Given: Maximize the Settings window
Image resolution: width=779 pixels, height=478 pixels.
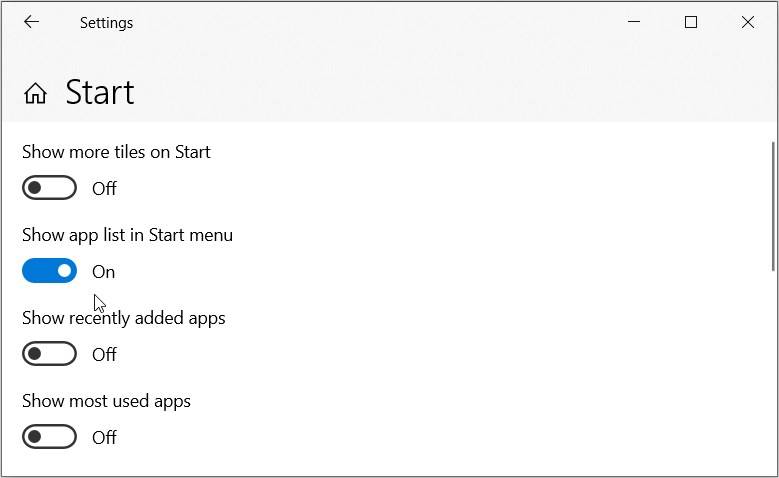Looking at the screenshot, I should point(690,22).
